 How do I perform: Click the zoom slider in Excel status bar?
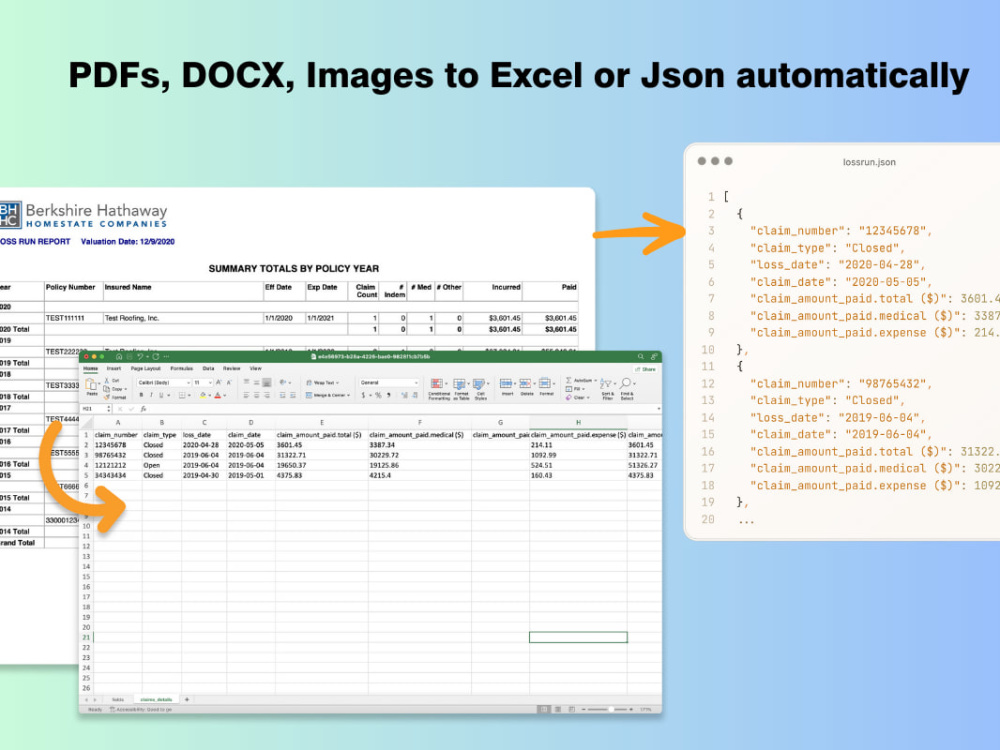pos(611,709)
